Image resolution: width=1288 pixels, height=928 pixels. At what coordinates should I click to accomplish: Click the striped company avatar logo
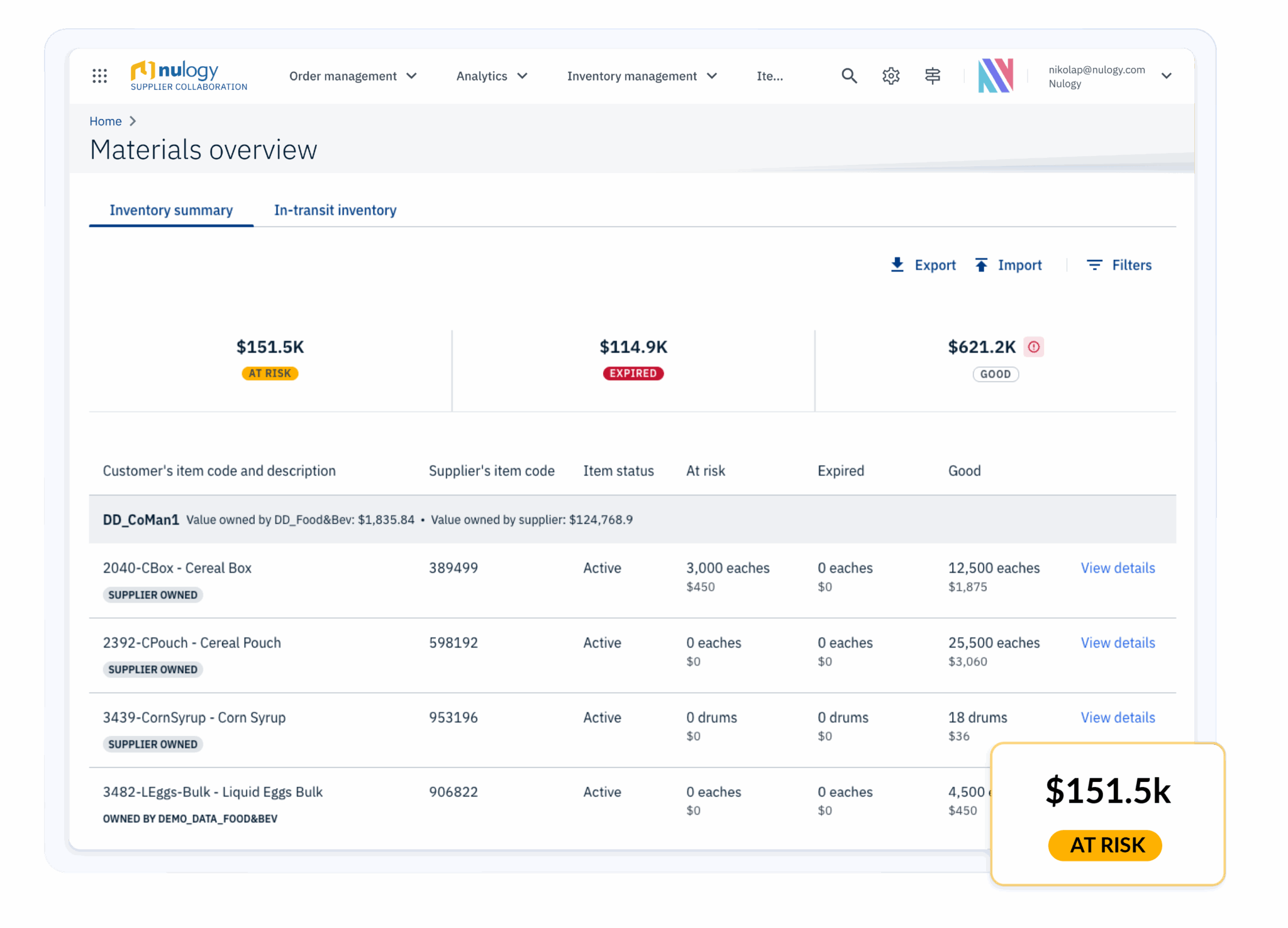(996, 75)
